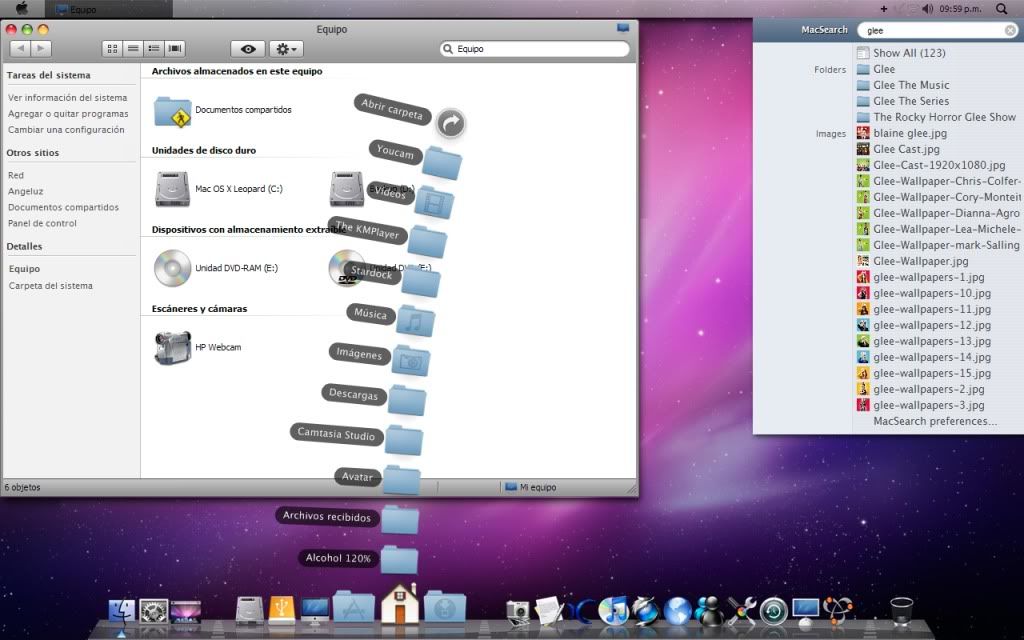The height and width of the screenshot is (640, 1024).
Task: Open MacSearch preferences
Action: tap(935, 421)
